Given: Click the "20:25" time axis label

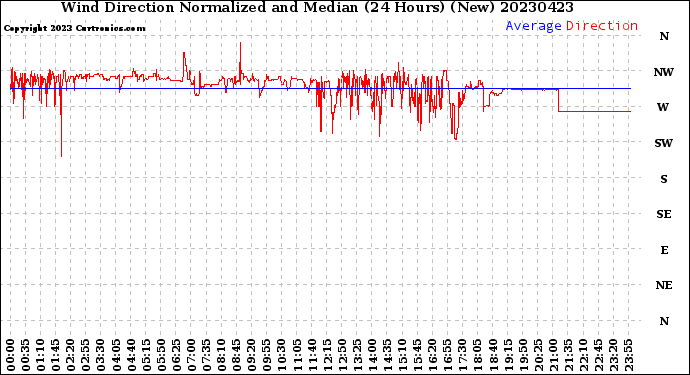Looking at the screenshot, I should (537, 355).
